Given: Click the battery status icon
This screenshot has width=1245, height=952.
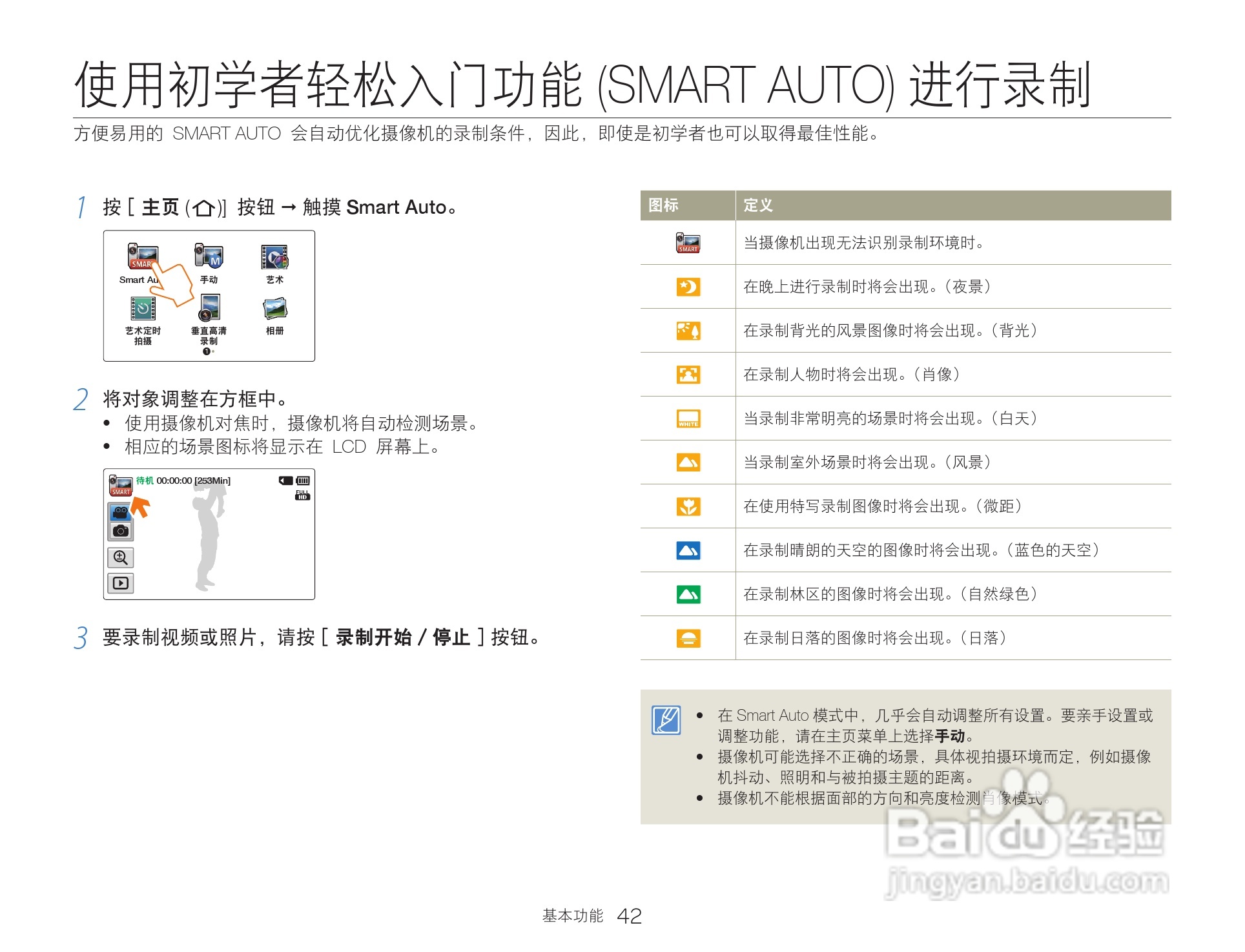Looking at the screenshot, I should [303, 481].
